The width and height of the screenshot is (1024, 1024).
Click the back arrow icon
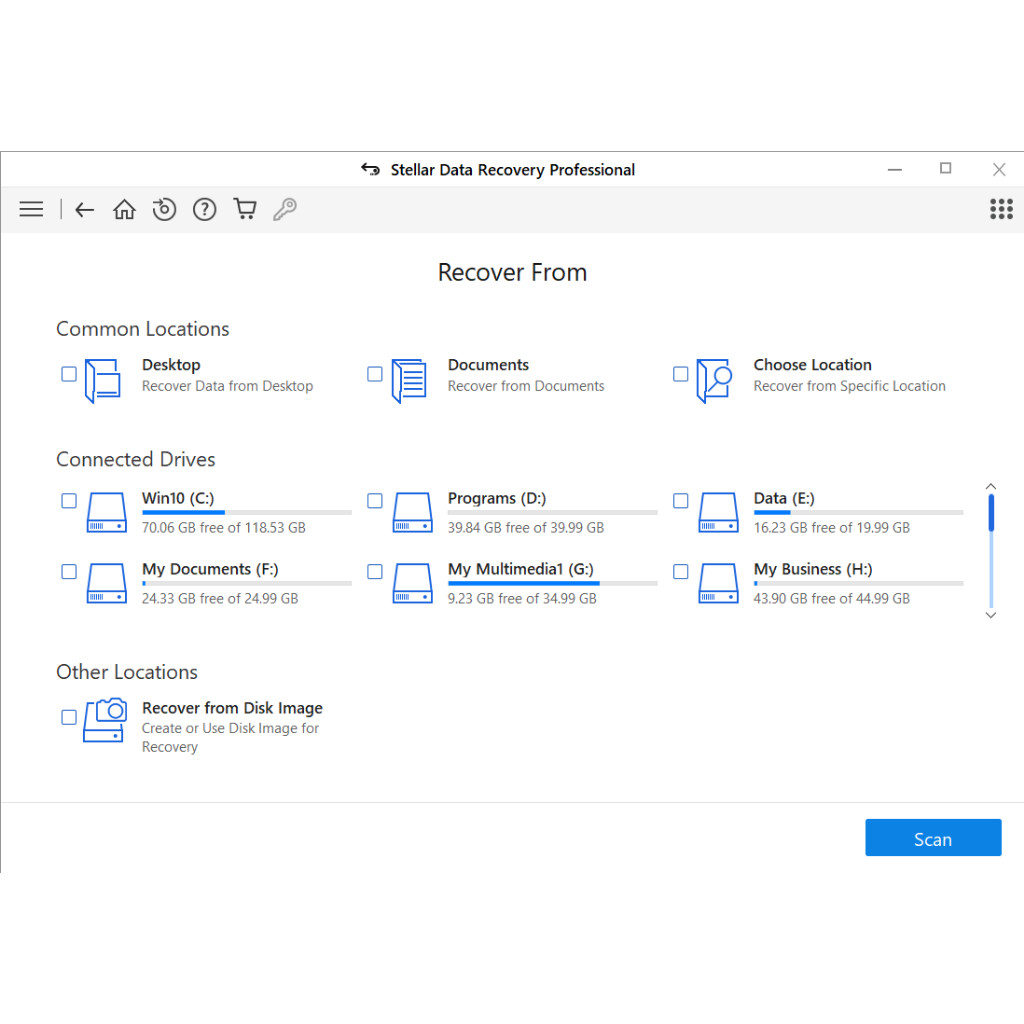coord(85,209)
